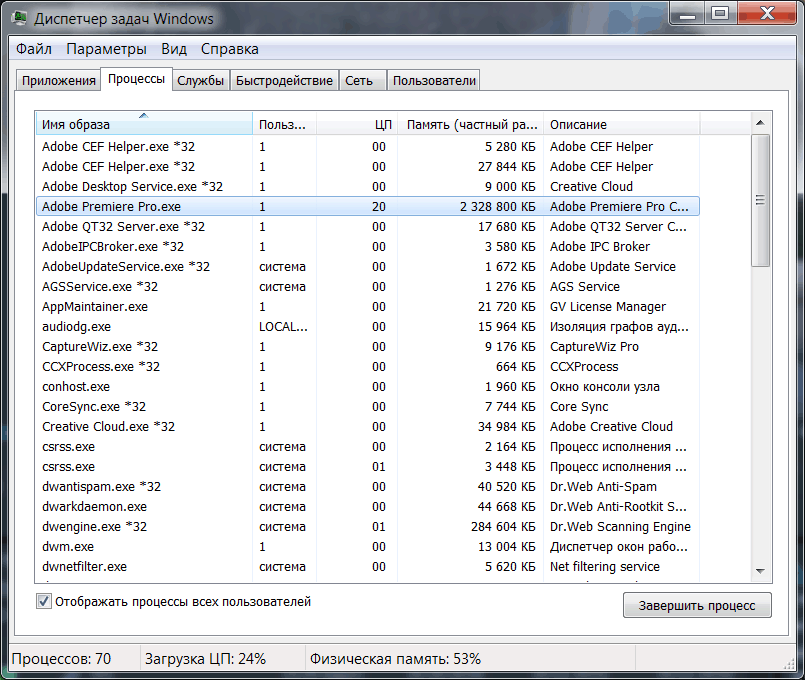
Task: Click Процессов: 70 in status bar
Action: click(61, 658)
